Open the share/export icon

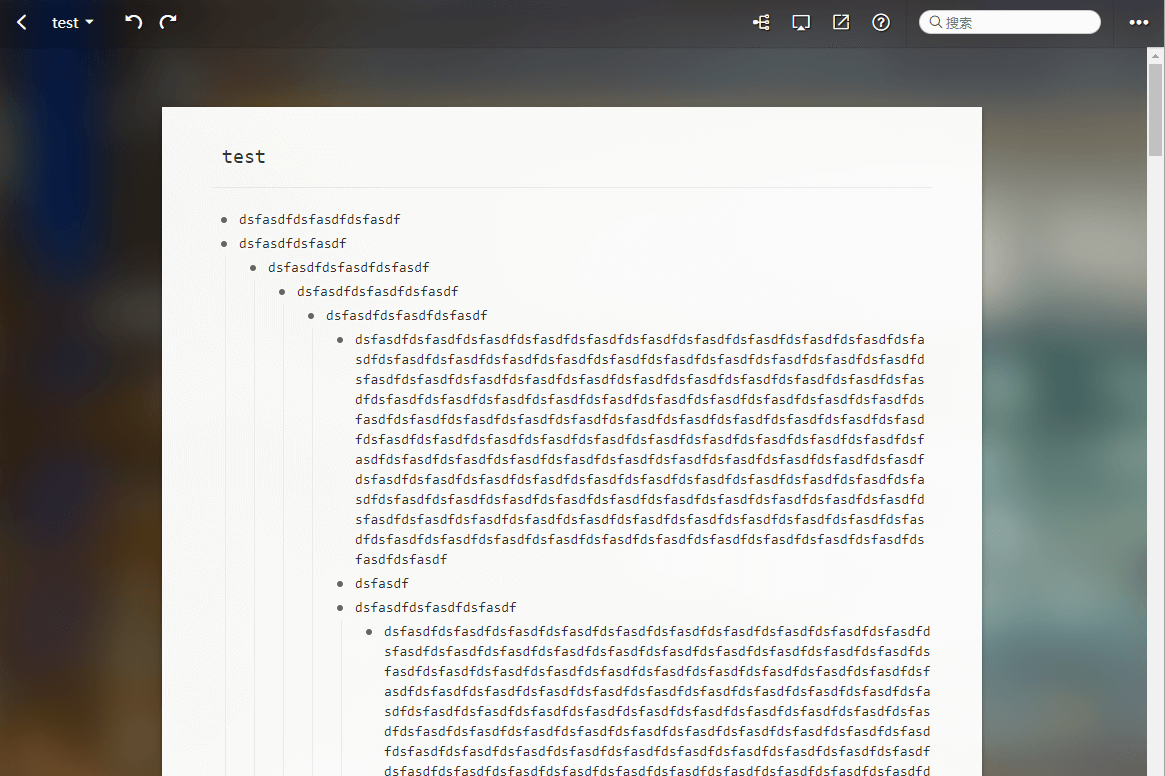coord(841,22)
